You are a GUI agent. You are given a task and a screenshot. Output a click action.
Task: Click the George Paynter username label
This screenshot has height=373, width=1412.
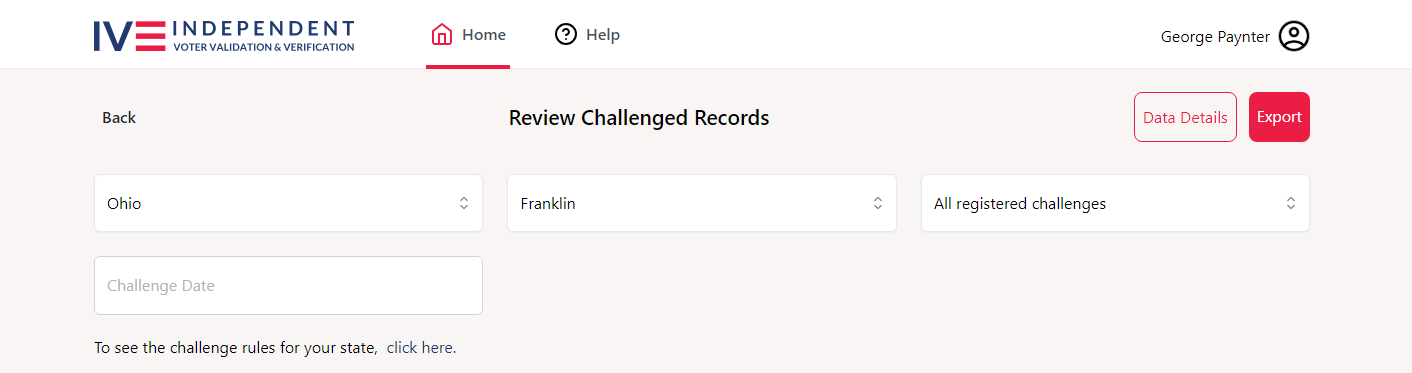click(x=1215, y=37)
